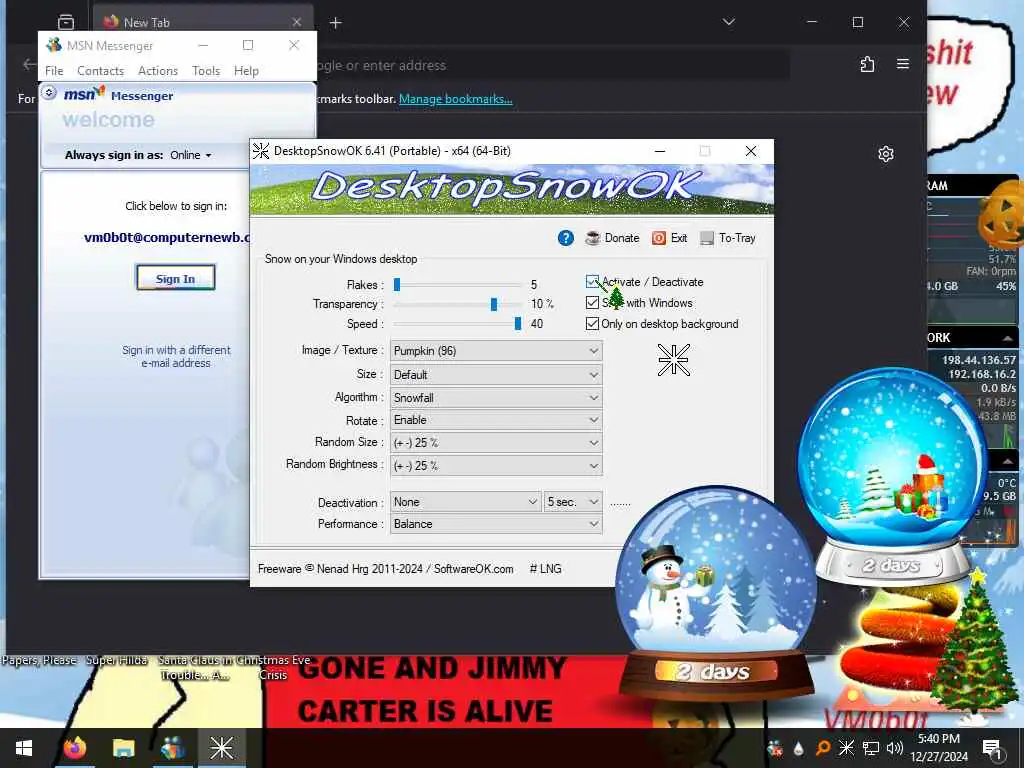Open the Firefox hamburger application menu
The image size is (1024, 768).
coord(903,64)
